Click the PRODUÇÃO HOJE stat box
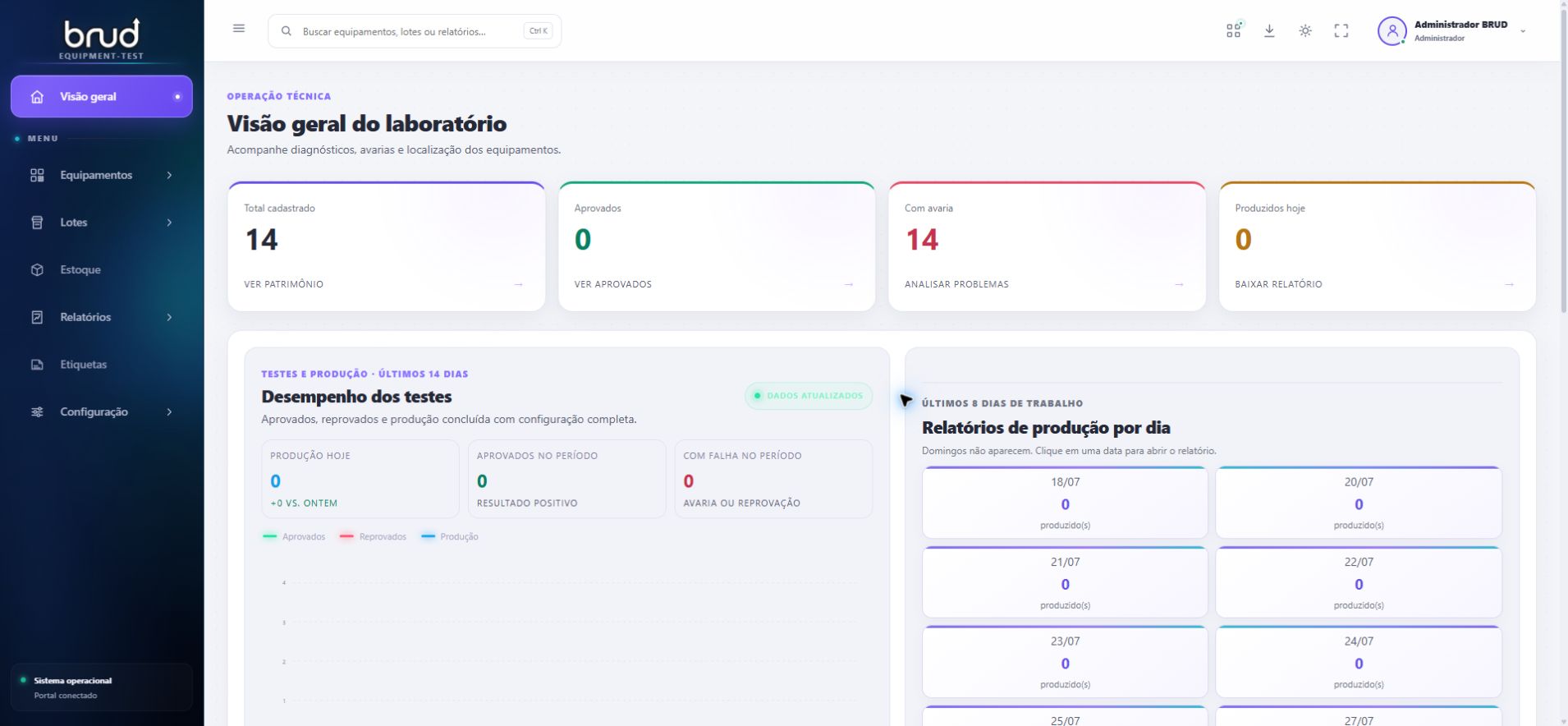 pos(360,479)
